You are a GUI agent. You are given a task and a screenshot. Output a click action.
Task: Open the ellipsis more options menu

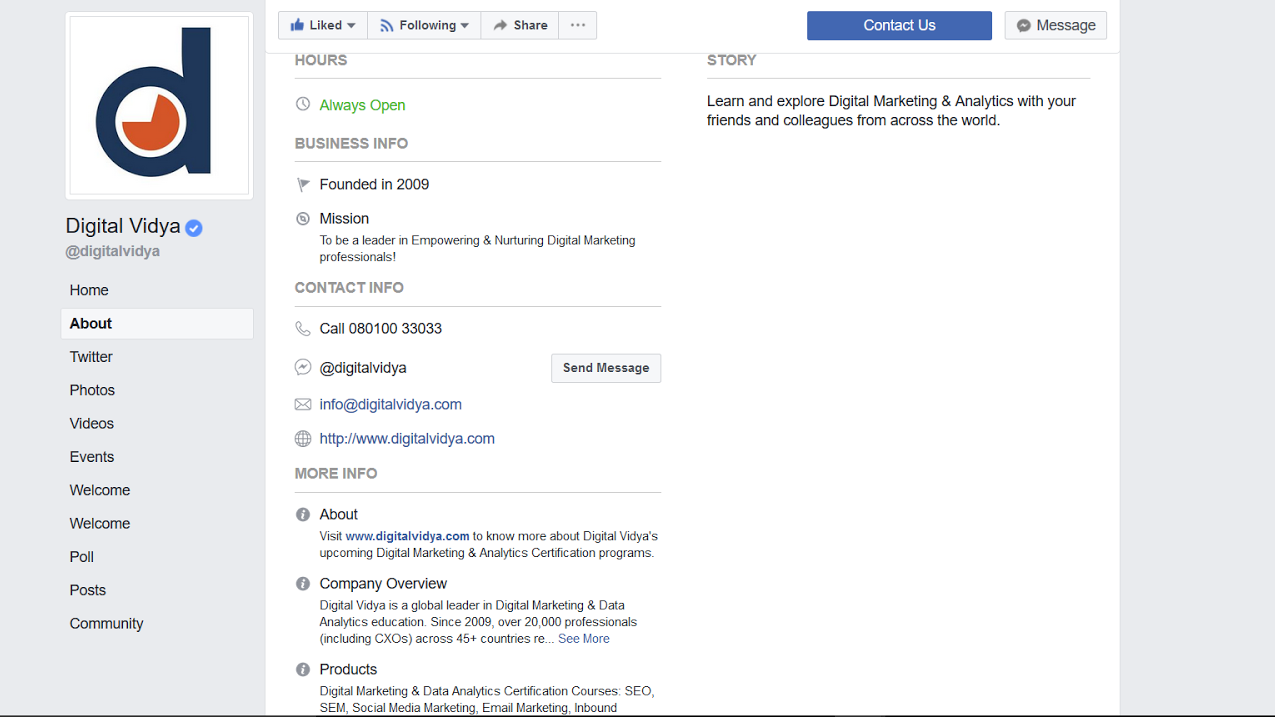point(577,25)
